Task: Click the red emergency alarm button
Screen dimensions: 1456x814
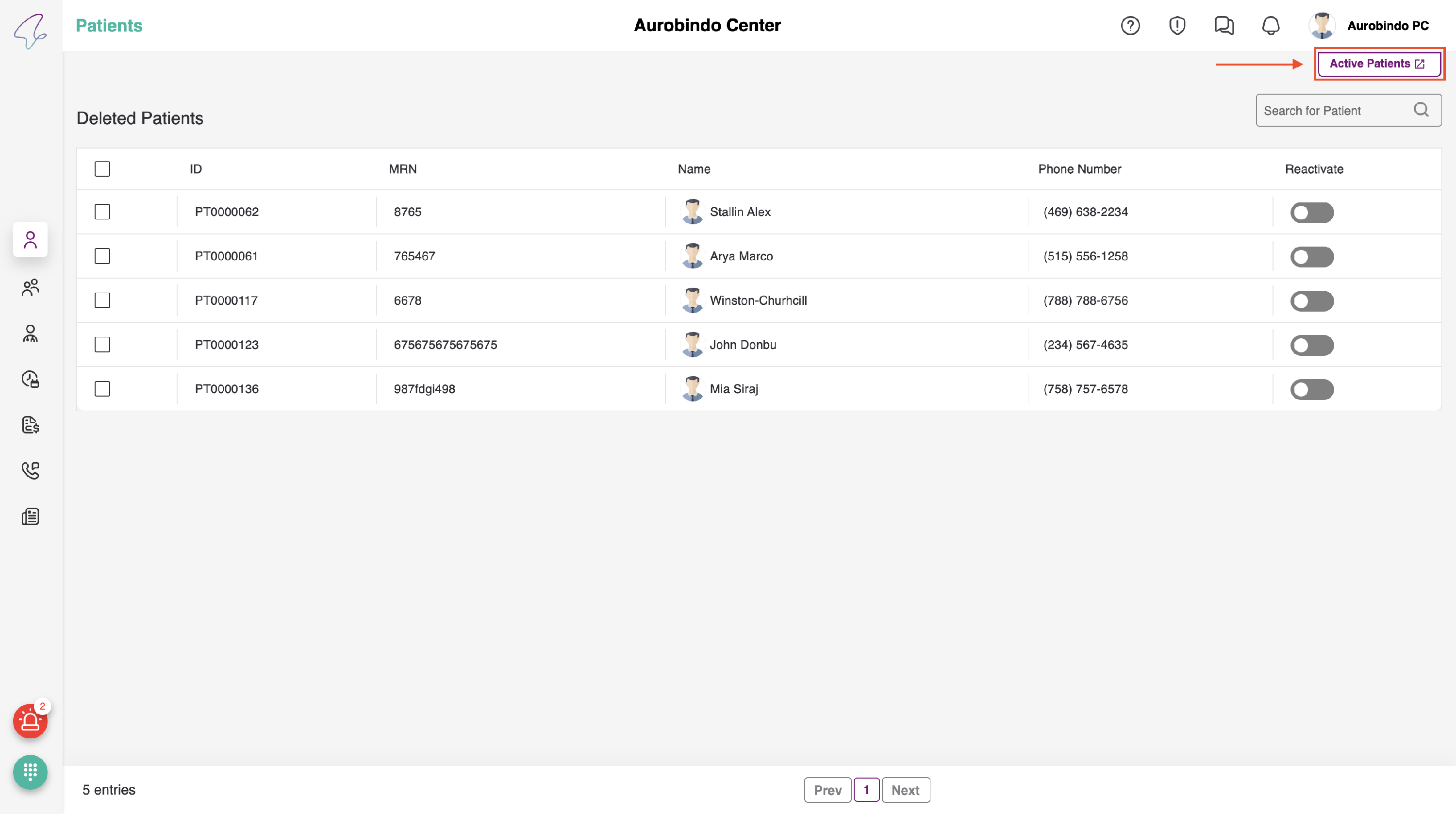Action: point(30,721)
